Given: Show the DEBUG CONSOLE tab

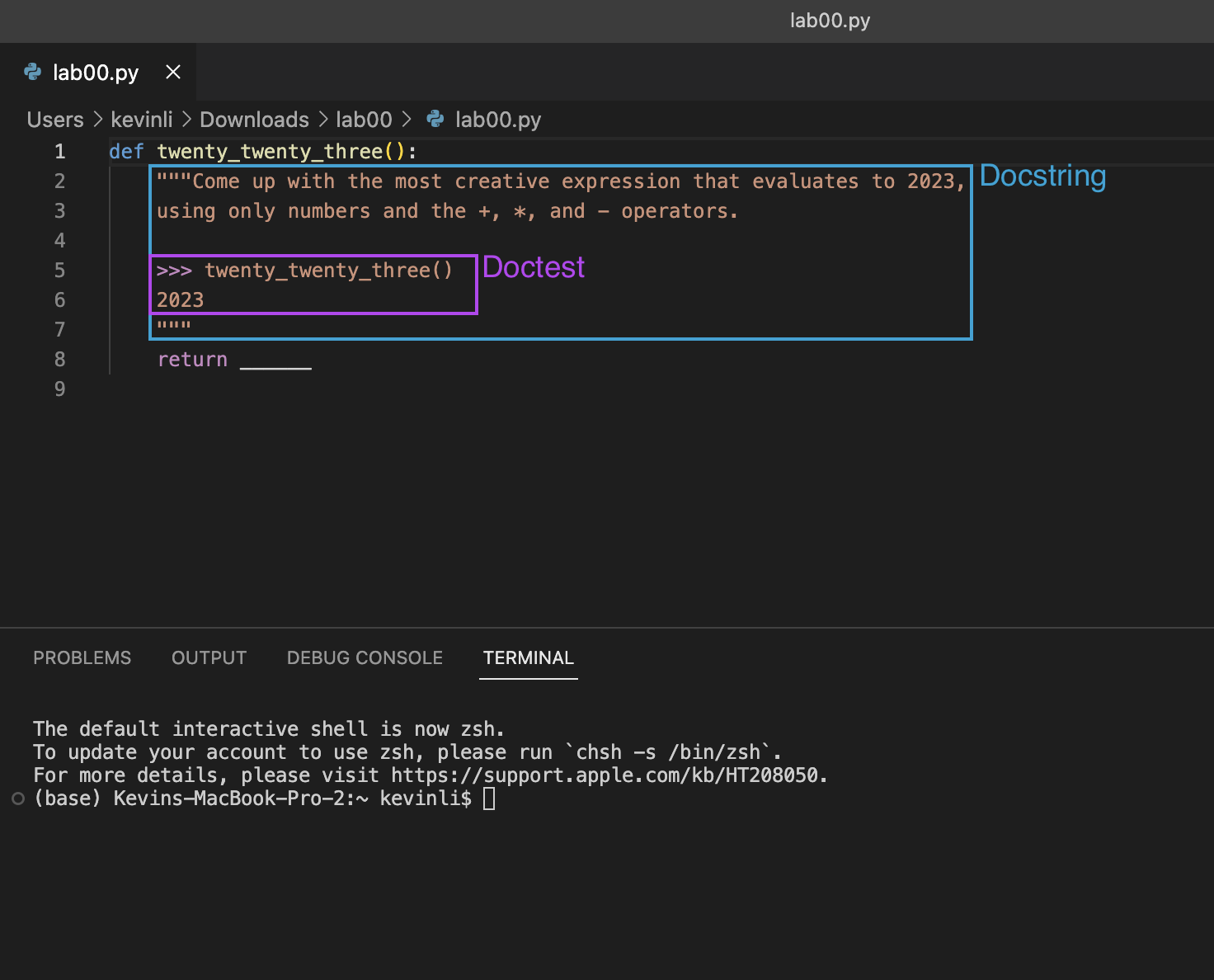Looking at the screenshot, I should pos(365,657).
